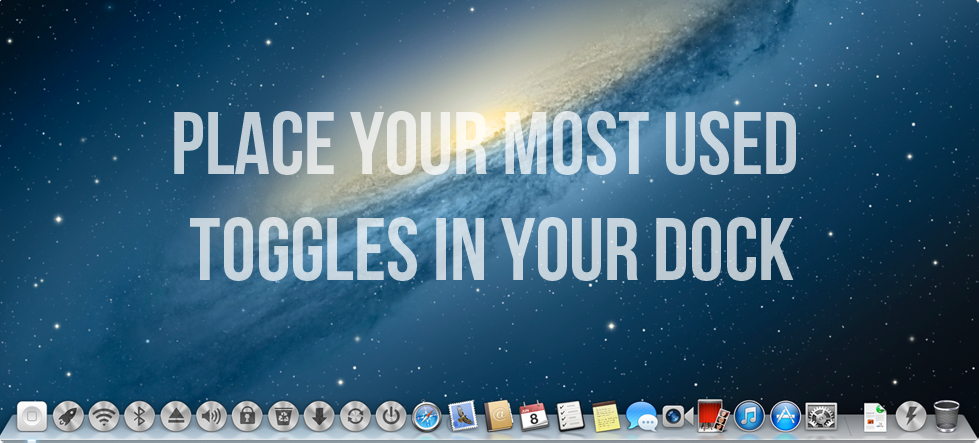
Task: Toggle Wi-Fi using the dock icon
Action: pyautogui.click(x=104, y=416)
